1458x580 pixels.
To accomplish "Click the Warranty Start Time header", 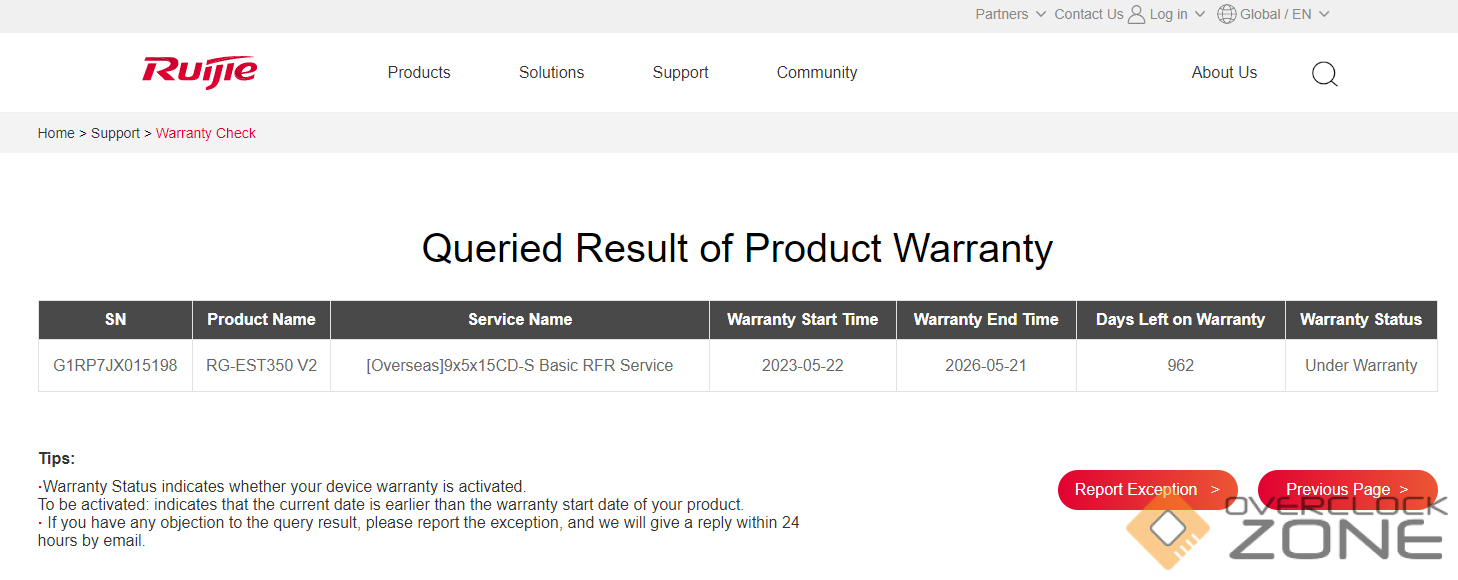I will 803,320.
